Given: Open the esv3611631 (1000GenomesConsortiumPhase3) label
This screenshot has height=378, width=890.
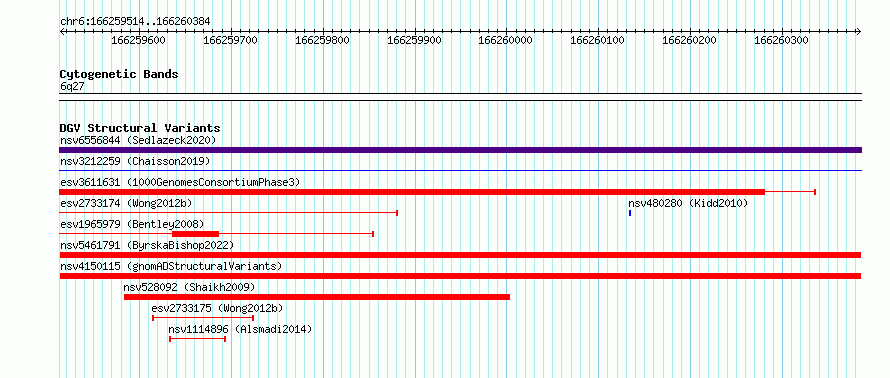Looking at the screenshot, I should click(x=180, y=182).
